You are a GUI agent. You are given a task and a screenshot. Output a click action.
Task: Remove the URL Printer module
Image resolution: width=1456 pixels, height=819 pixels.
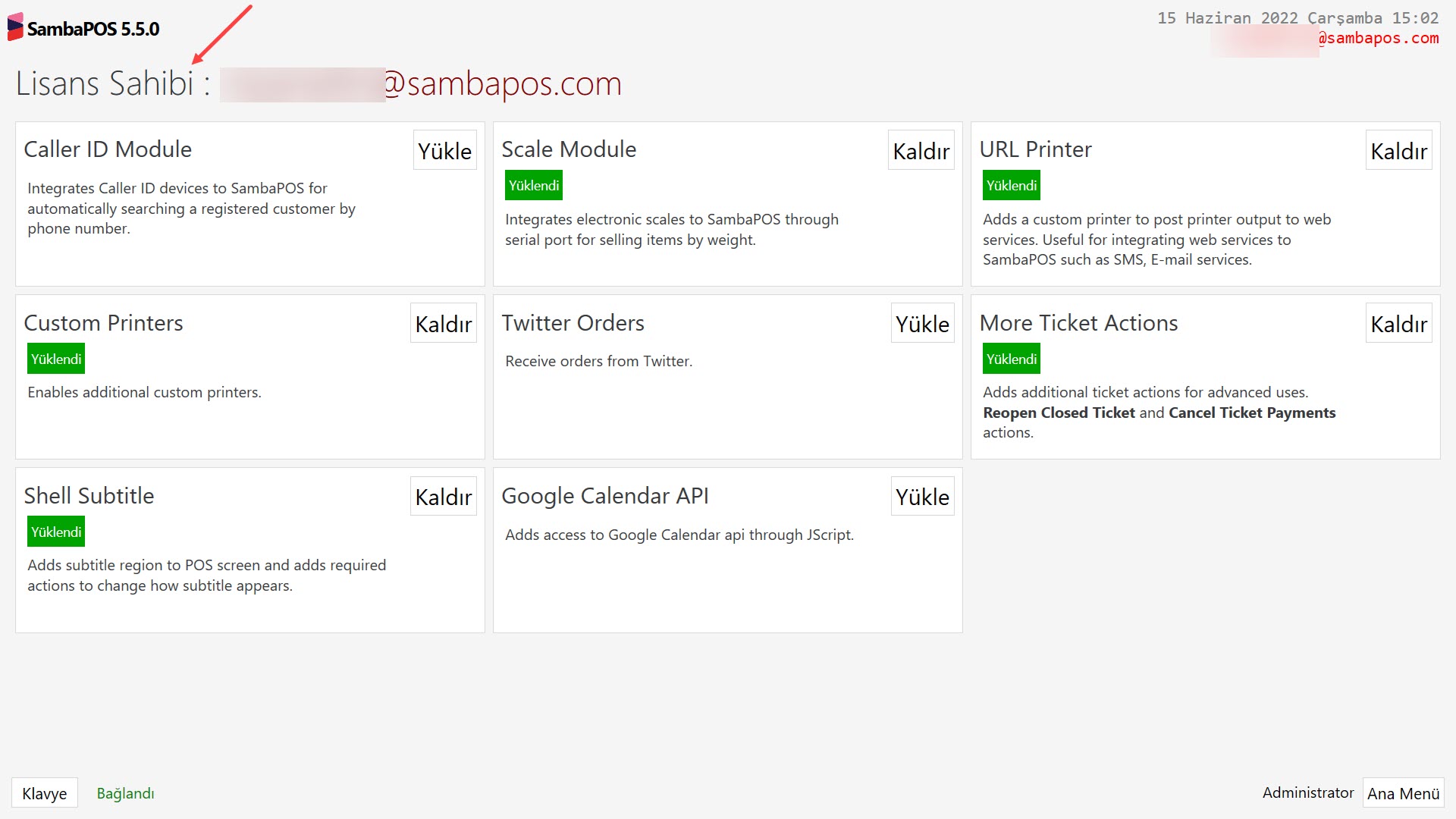1398,150
